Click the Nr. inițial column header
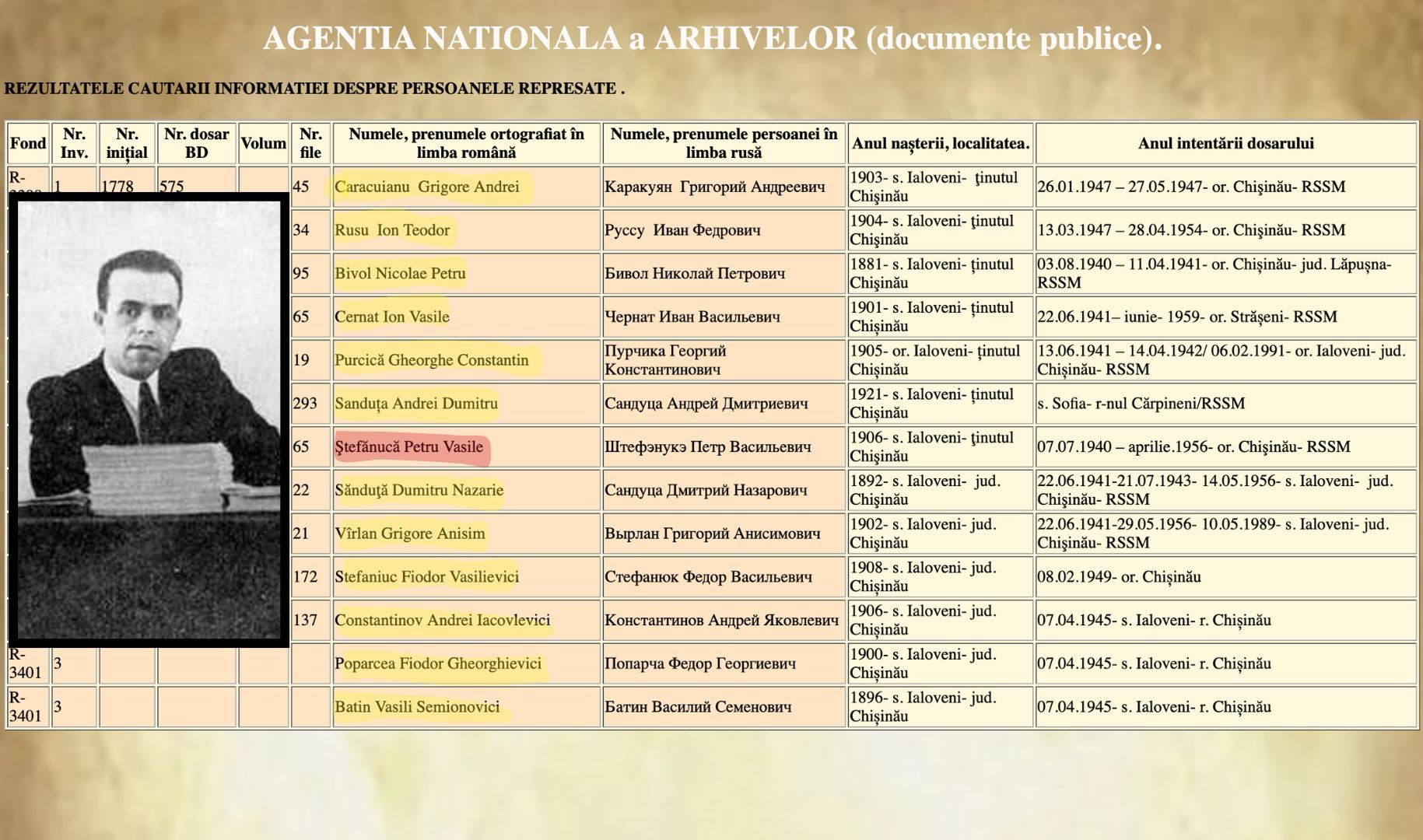The width and height of the screenshot is (1423, 840). pyautogui.click(x=127, y=143)
